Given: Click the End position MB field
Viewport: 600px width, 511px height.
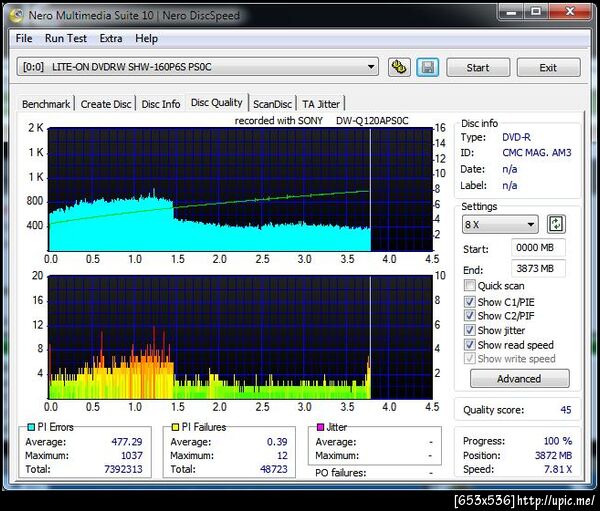Looking at the screenshot, I should [x=538, y=268].
